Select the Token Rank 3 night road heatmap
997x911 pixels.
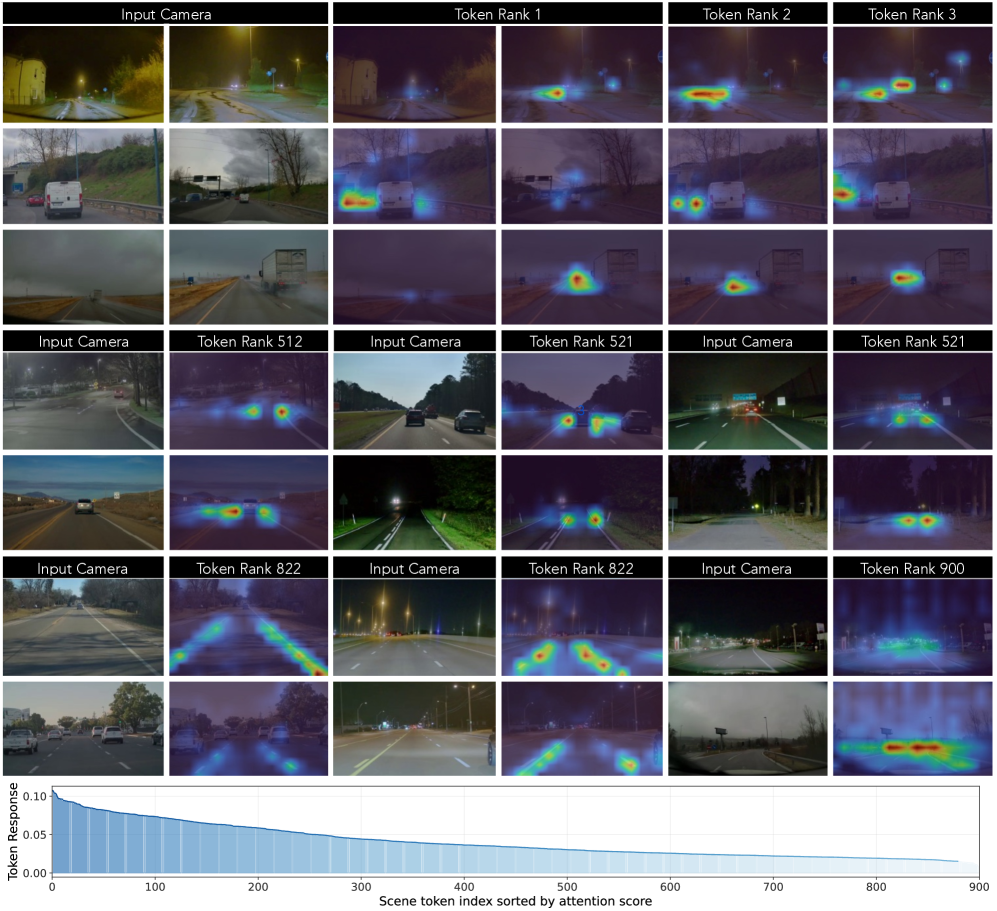912,74
